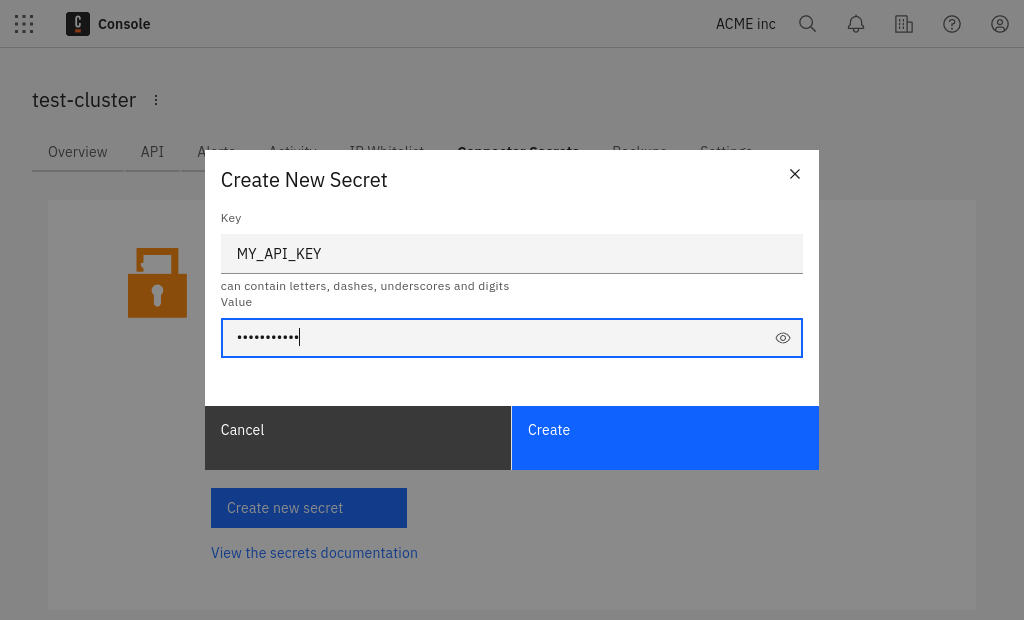1024x620 pixels.
Task: Select the API tab
Action: tap(152, 152)
